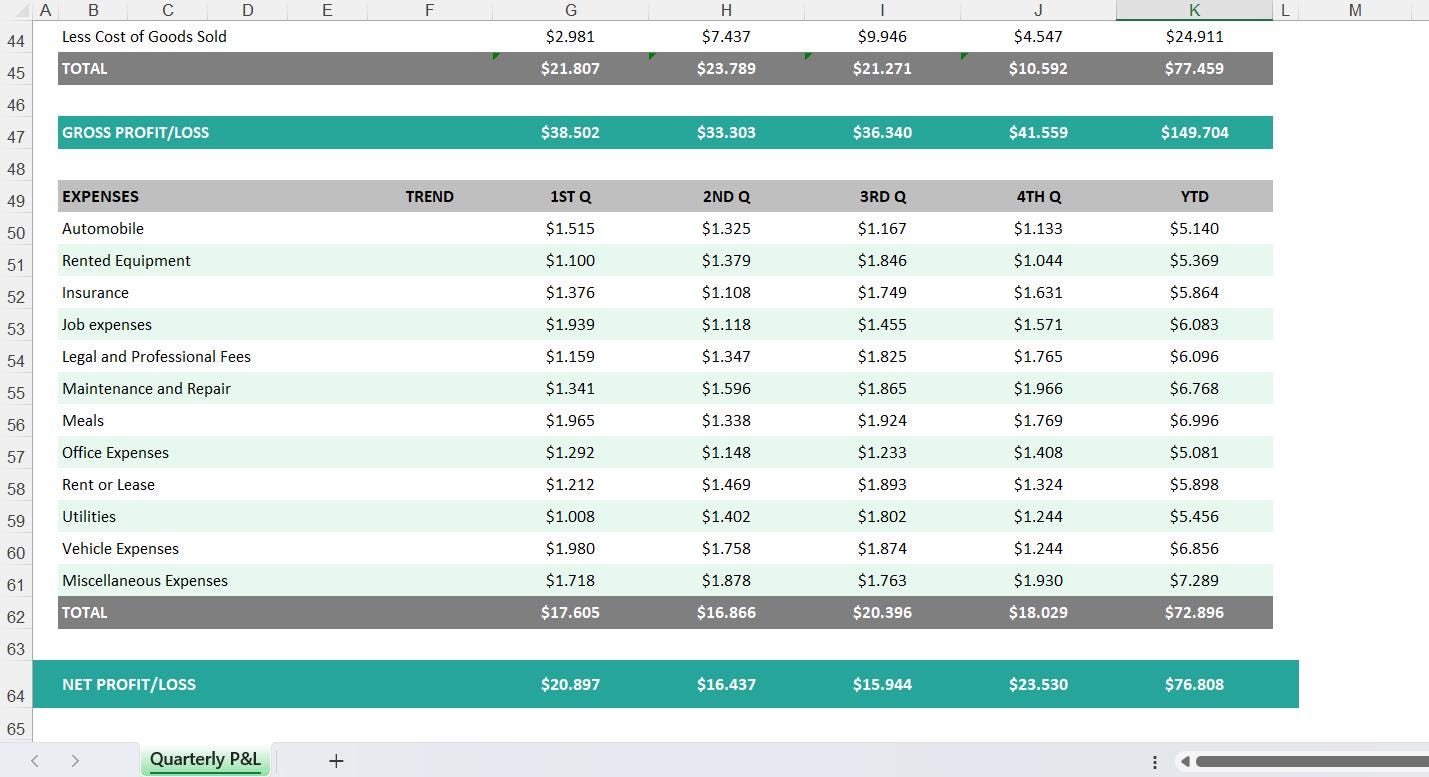Select the Insurance 2nd Q value $1.108

point(726,292)
